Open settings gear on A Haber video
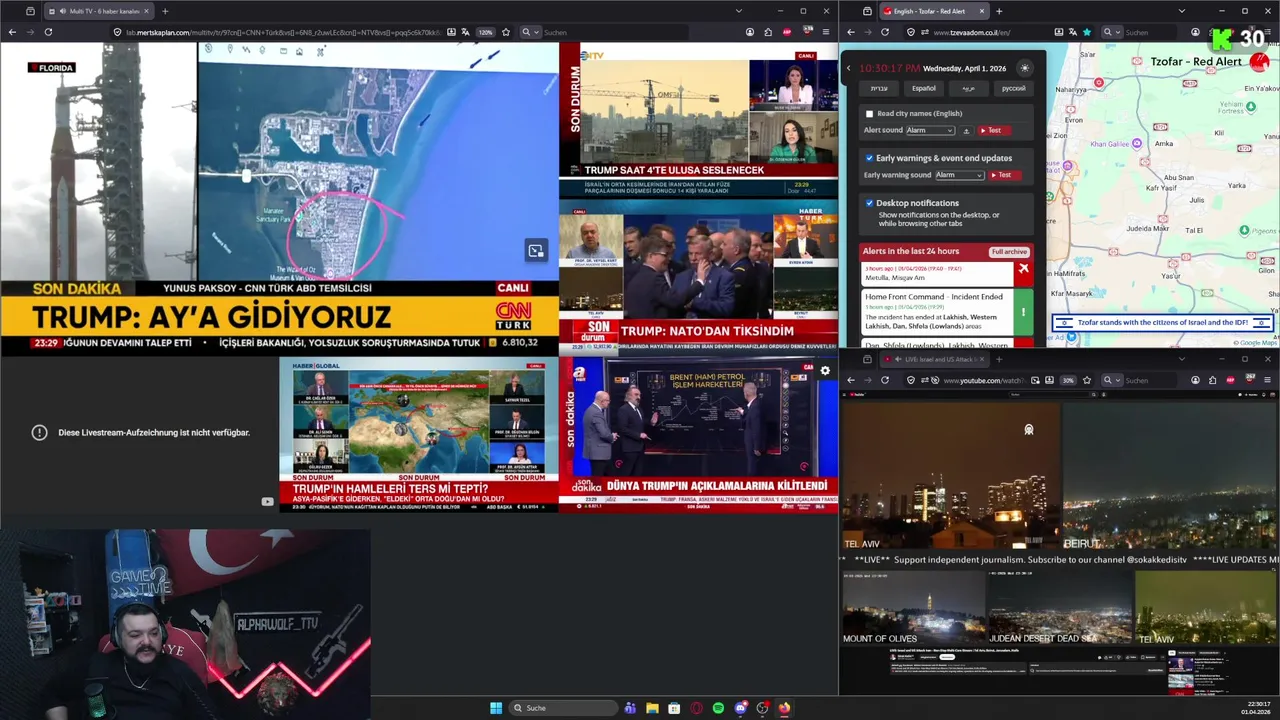 point(825,371)
